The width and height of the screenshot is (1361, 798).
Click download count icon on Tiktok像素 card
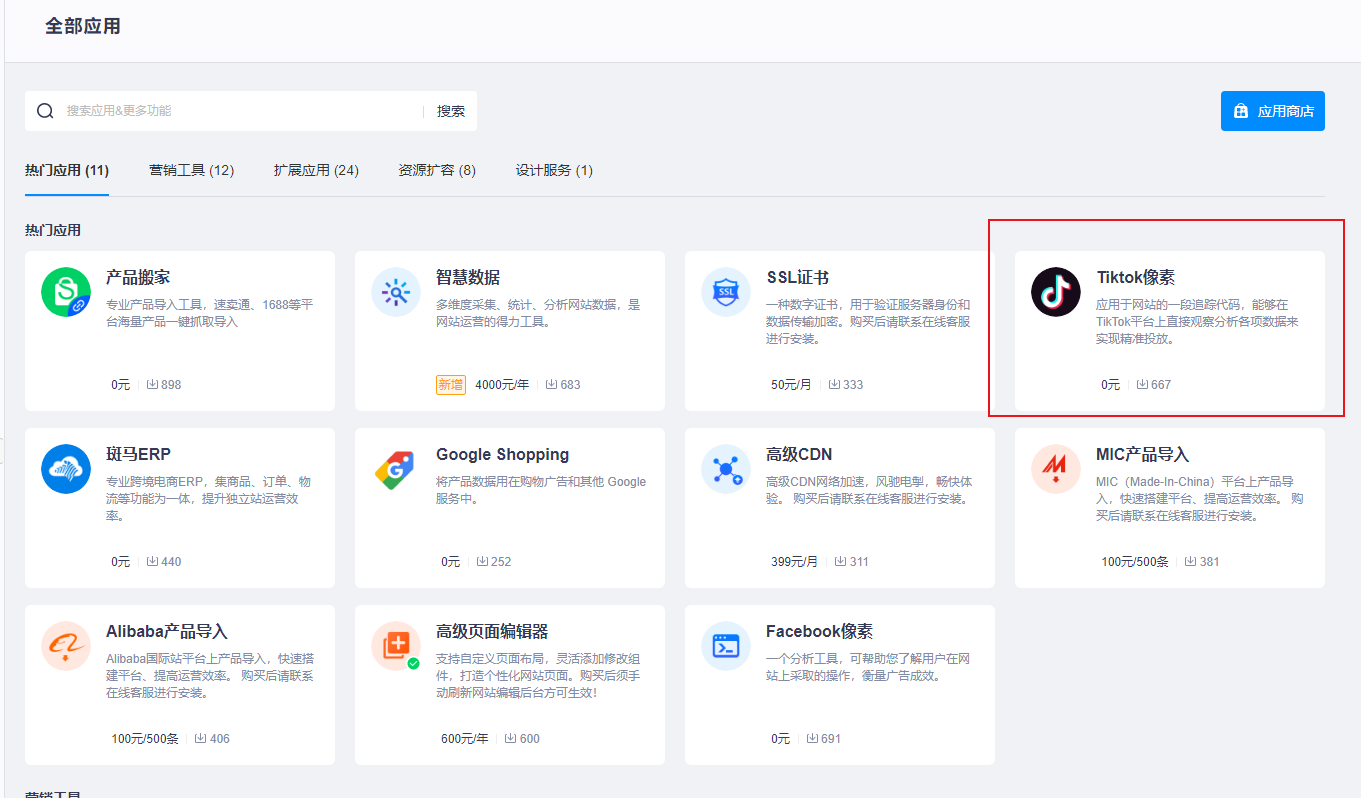(x=1143, y=384)
